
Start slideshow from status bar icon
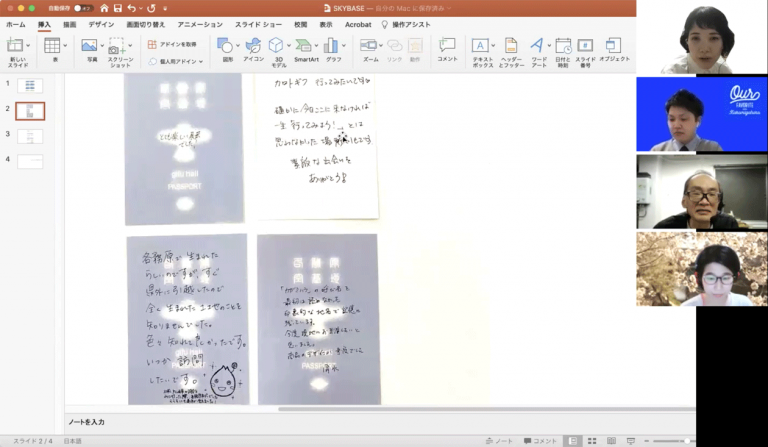tap(631, 441)
